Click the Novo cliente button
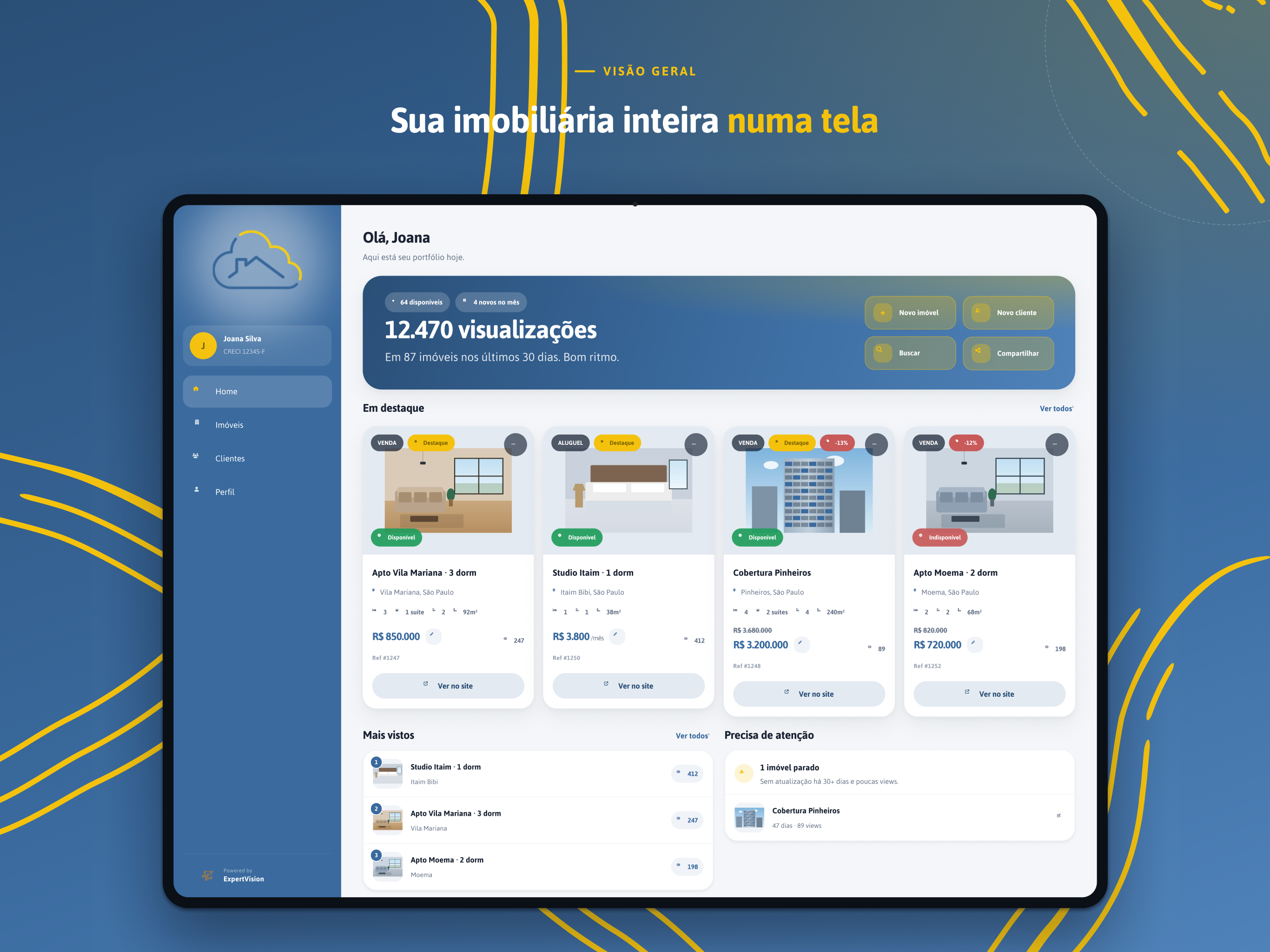Screen dimensions: 1270x952 (x=1008, y=313)
